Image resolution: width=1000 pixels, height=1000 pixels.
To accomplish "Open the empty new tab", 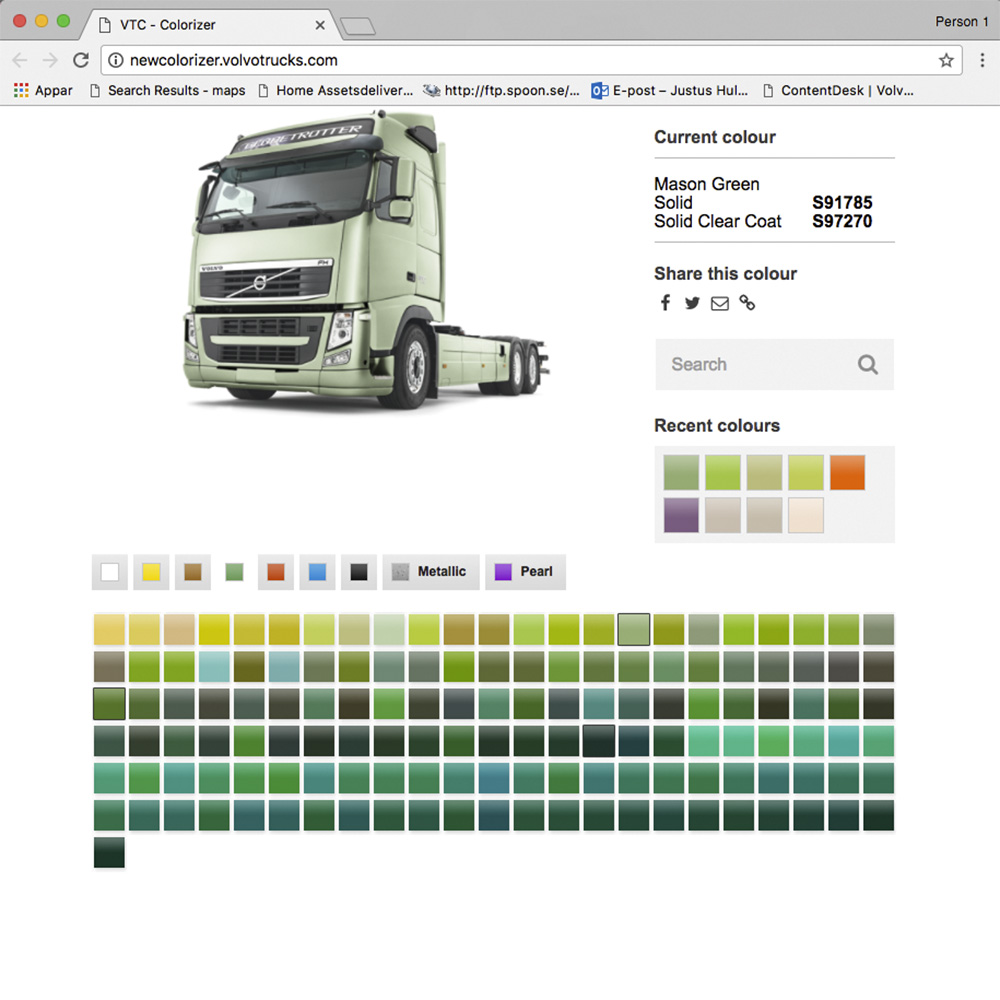I will click(x=357, y=24).
